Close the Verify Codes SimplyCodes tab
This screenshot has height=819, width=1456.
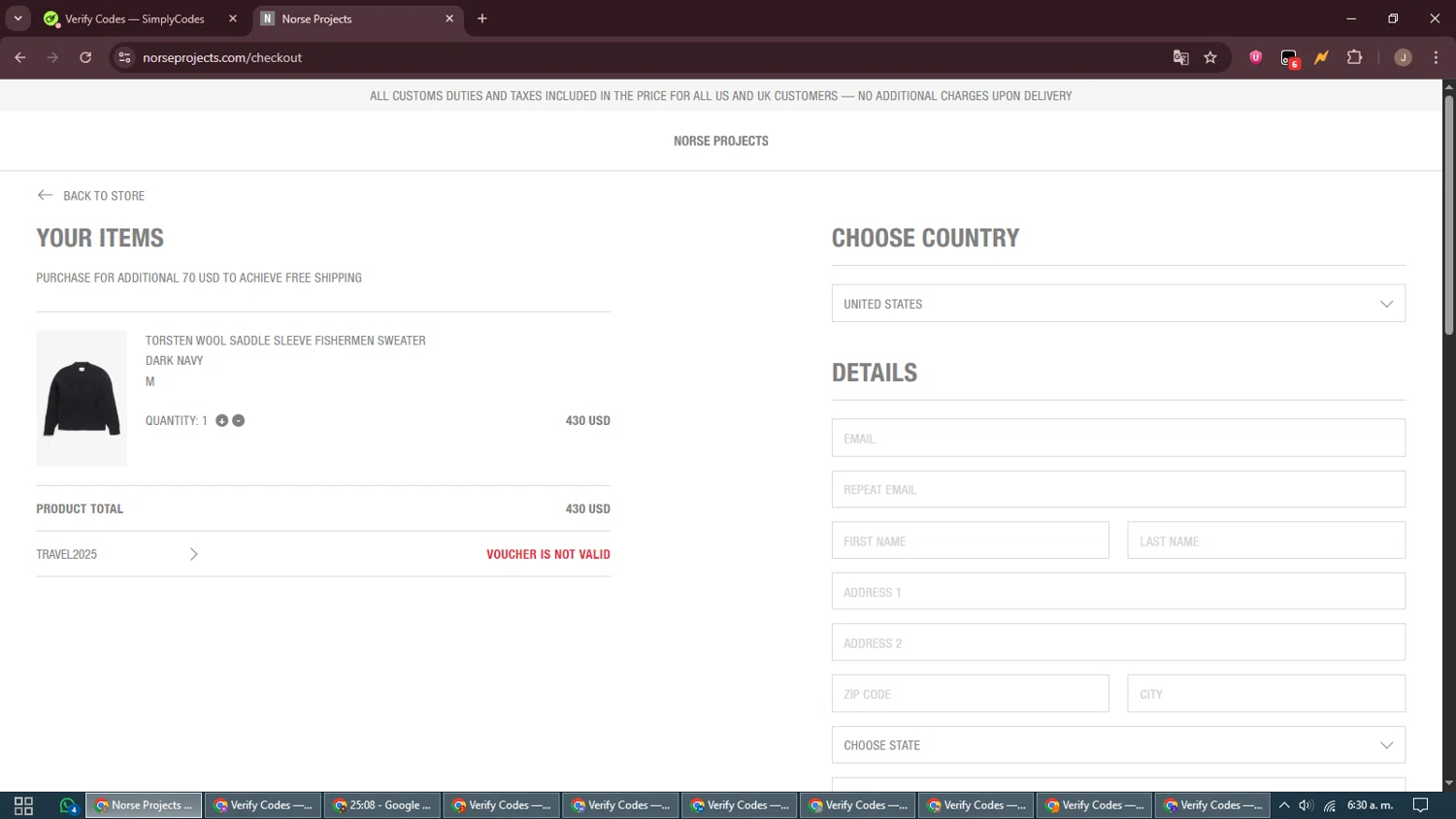[233, 18]
